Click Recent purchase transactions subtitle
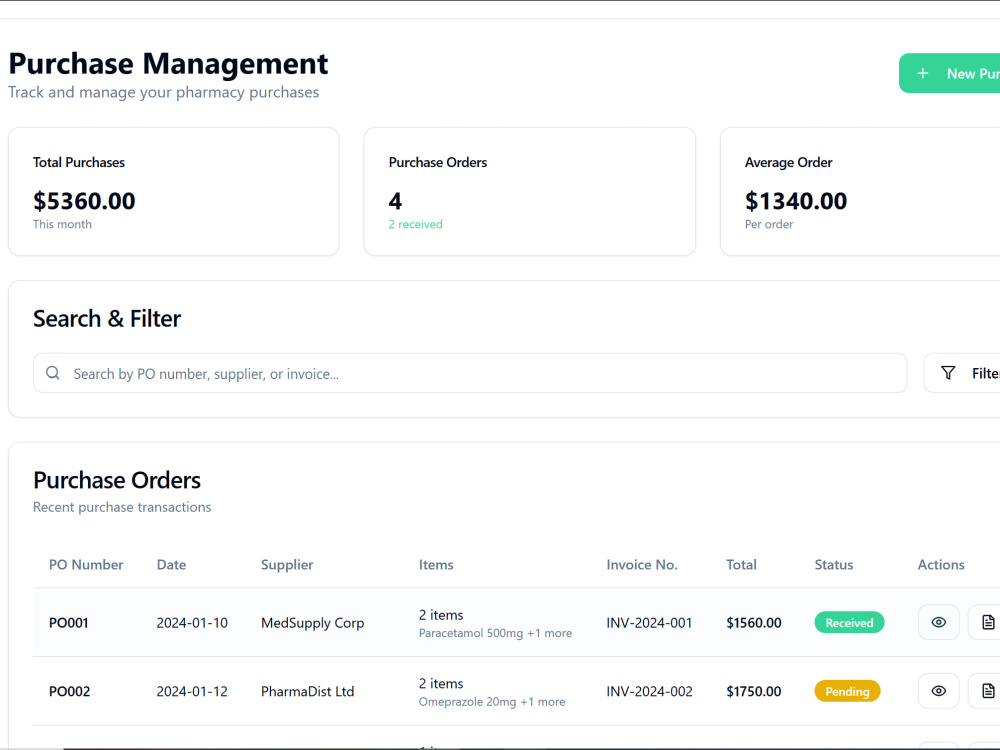 [x=122, y=507]
